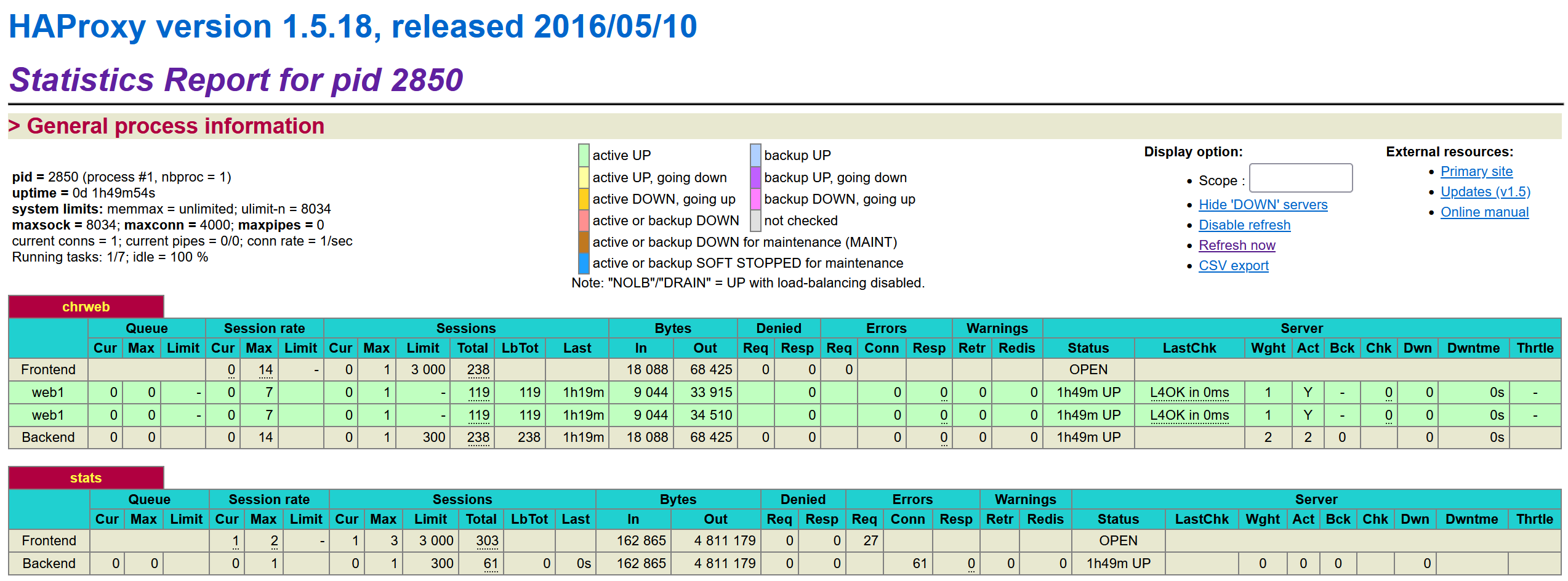The width and height of the screenshot is (1568, 581).
Task: Click web1 in the row with 33 915 bytes out
Action: (x=48, y=392)
